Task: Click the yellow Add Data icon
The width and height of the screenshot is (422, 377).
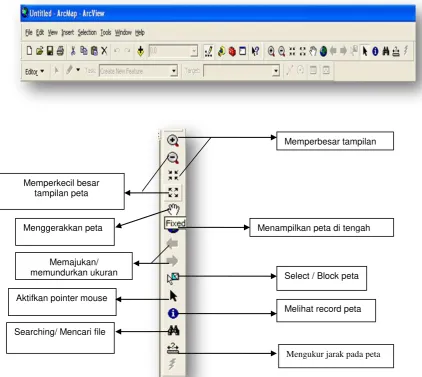Action: pyautogui.click(x=140, y=51)
